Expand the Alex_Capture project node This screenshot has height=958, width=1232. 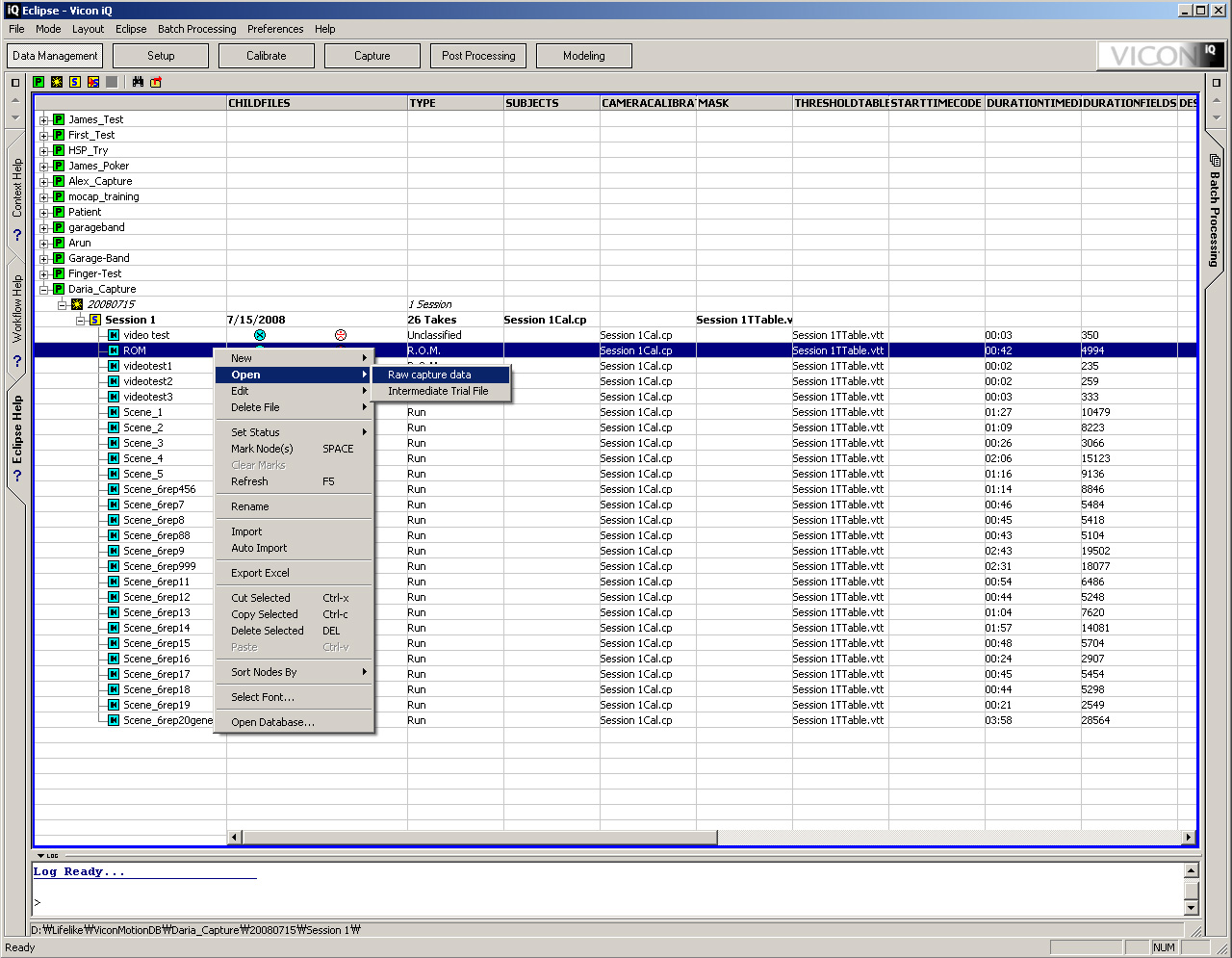[x=43, y=182]
